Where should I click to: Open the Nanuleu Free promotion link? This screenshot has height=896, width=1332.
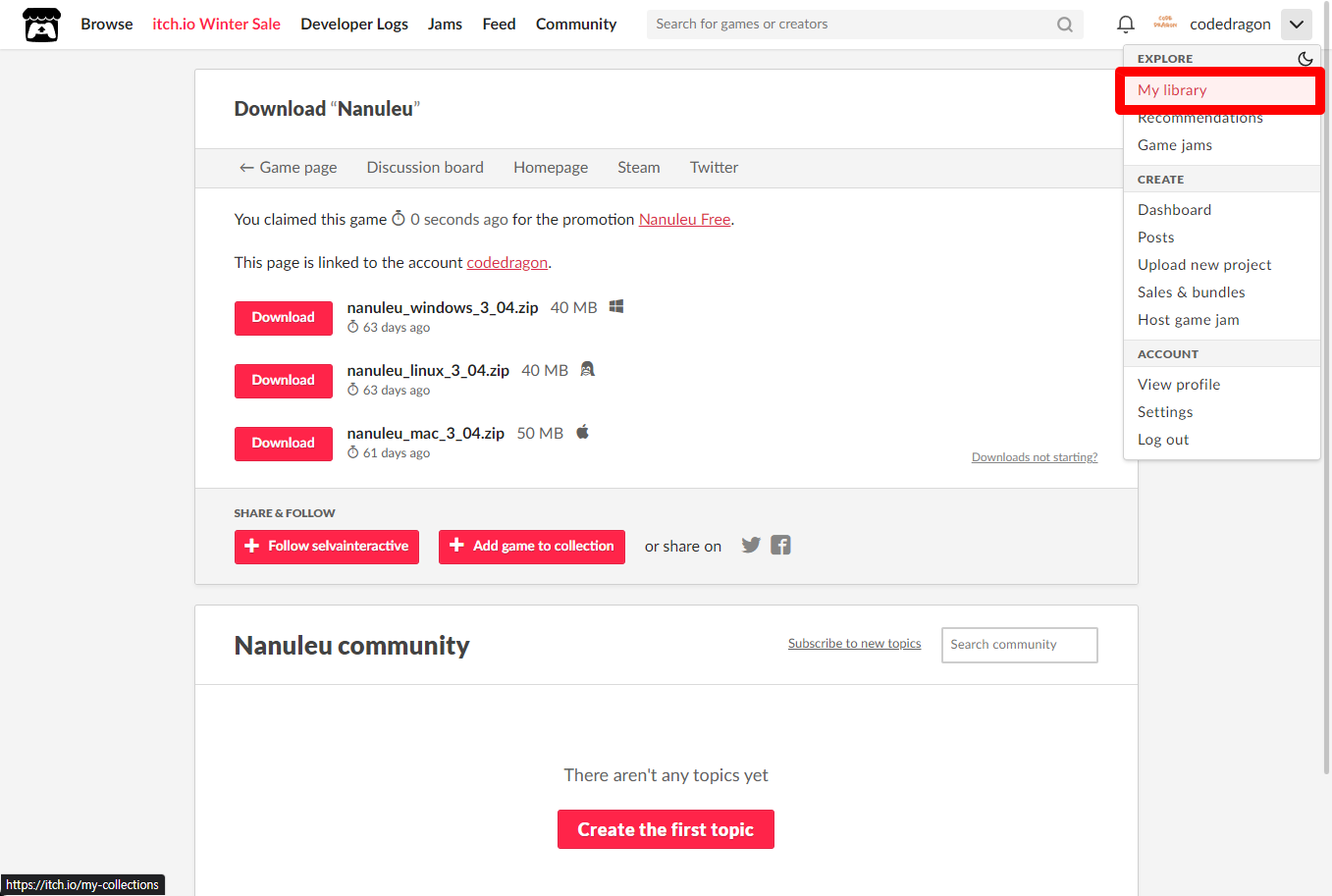click(684, 220)
